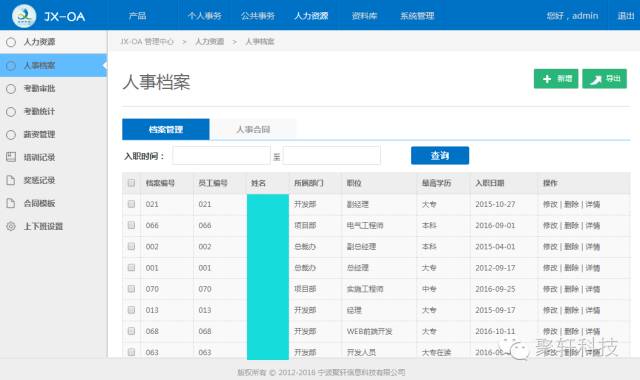Check the row 070 checkbox
Screen dimensions: 640x380
coord(131,289)
